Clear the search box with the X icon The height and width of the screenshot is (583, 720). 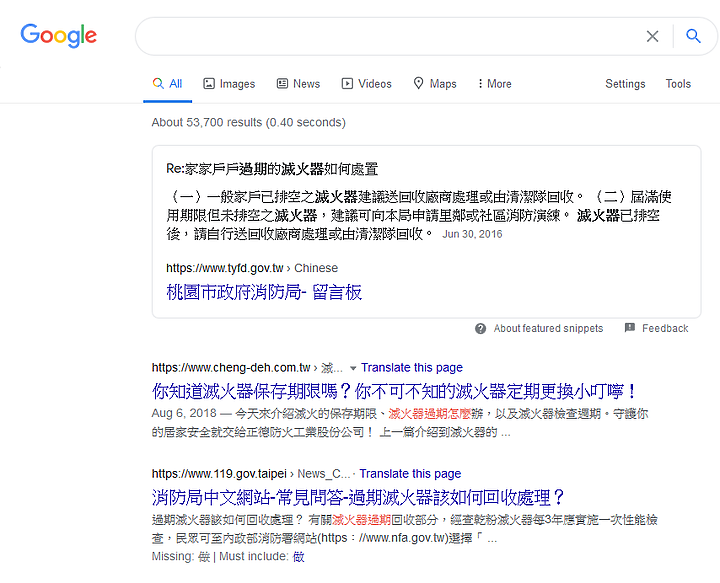tap(652, 36)
